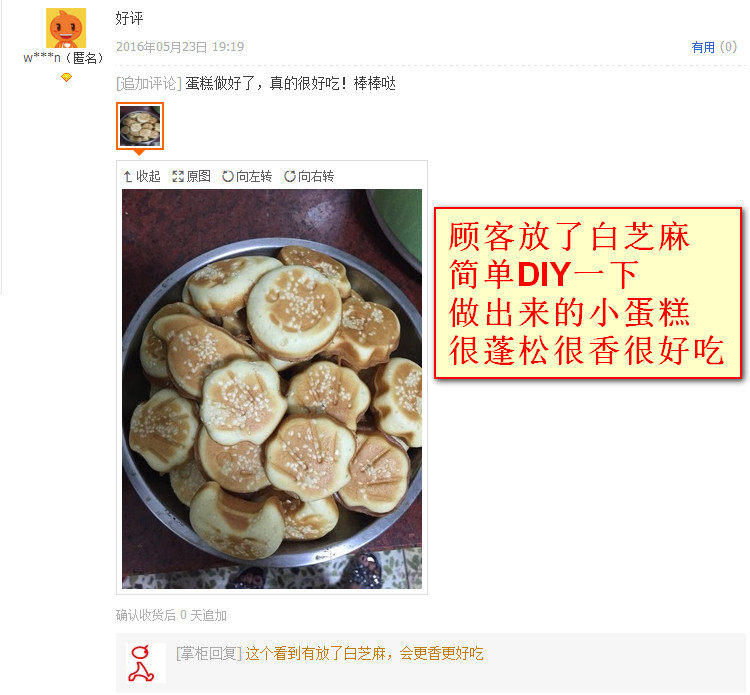Click the enlarged cake photo
This screenshot has height=695, width=750.
(x=272, y=389)
